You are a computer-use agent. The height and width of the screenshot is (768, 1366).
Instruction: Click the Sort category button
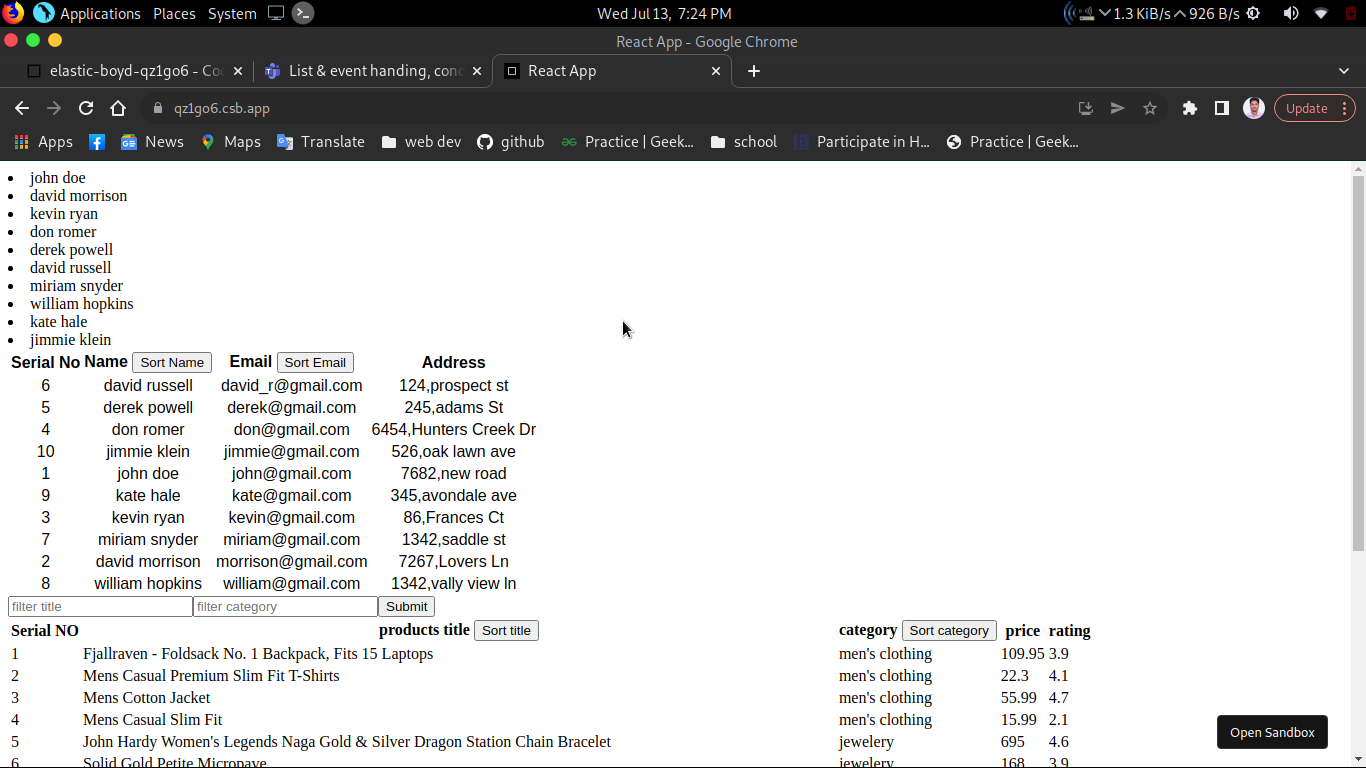tap(949, 631)
